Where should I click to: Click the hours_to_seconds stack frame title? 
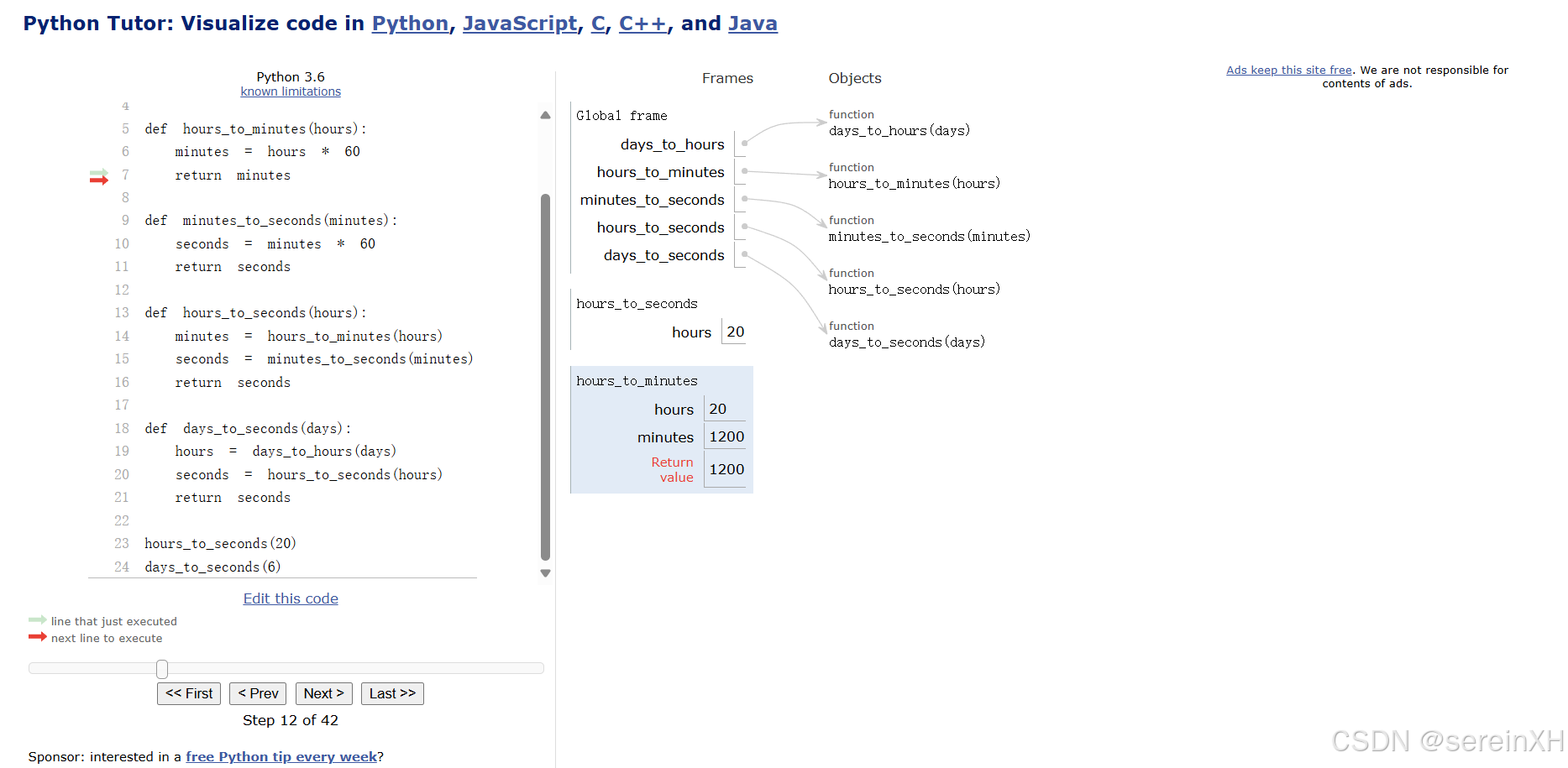tap(637, 304)
